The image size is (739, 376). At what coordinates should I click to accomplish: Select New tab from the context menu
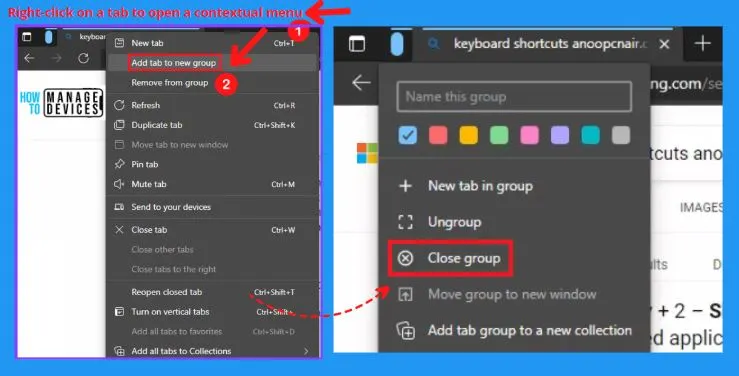tap(147, 43)
